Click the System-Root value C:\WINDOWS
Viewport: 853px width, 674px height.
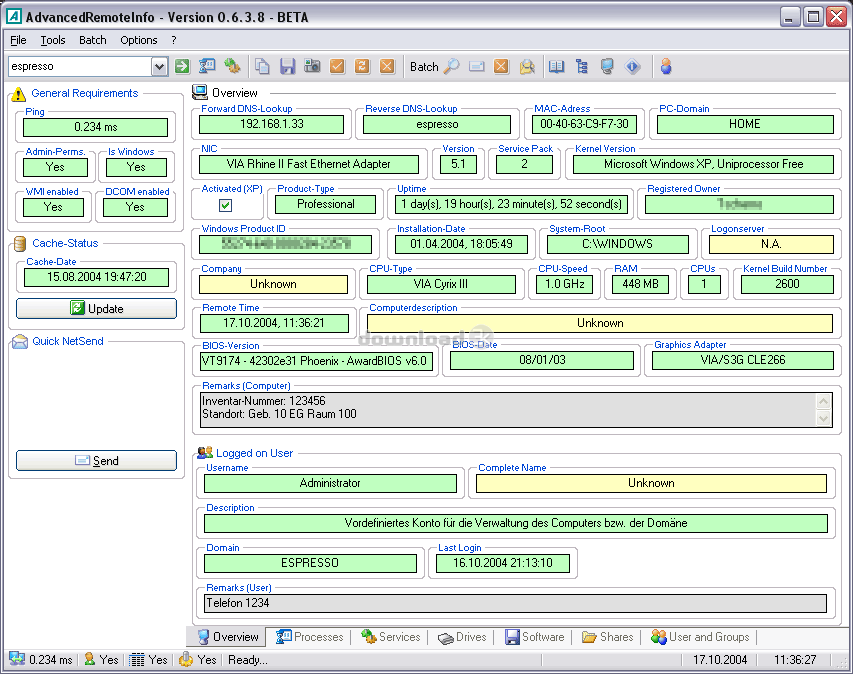pyautogui.click(x=617, y=244)
